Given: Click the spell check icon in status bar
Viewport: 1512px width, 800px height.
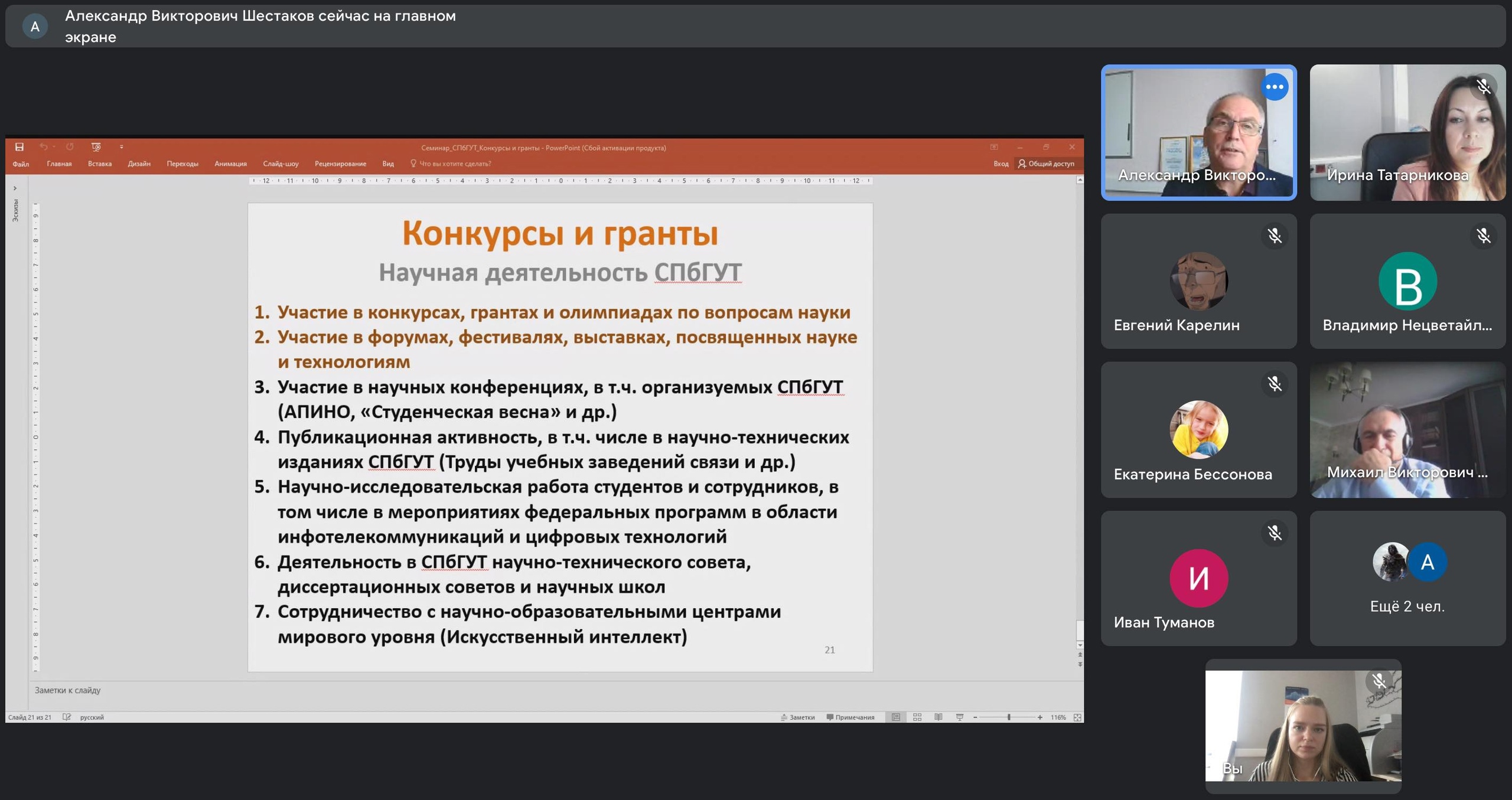Looking at the screenshot, I should pos(67,717).
